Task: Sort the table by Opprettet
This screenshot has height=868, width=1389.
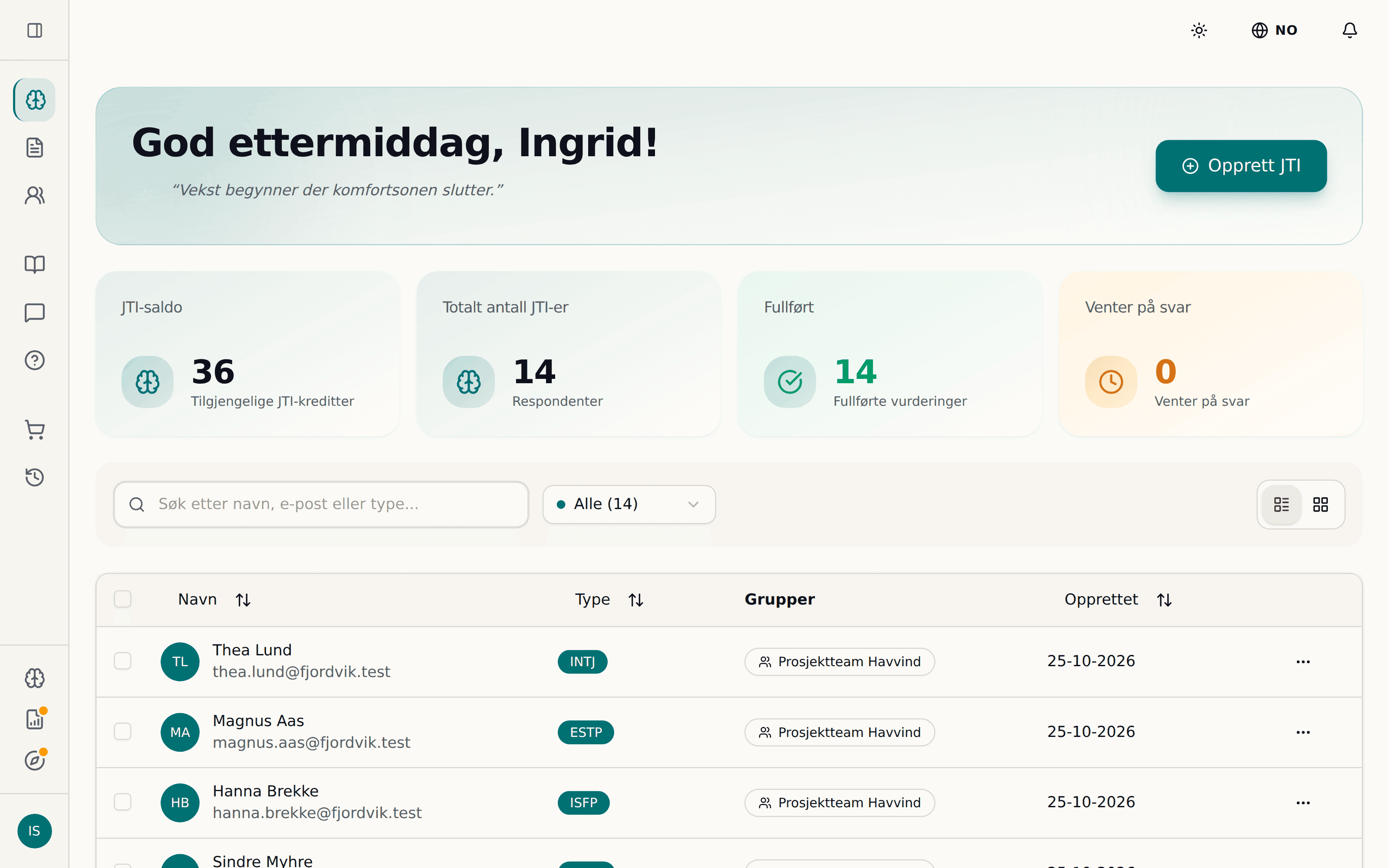Action: click(1118, 599)
